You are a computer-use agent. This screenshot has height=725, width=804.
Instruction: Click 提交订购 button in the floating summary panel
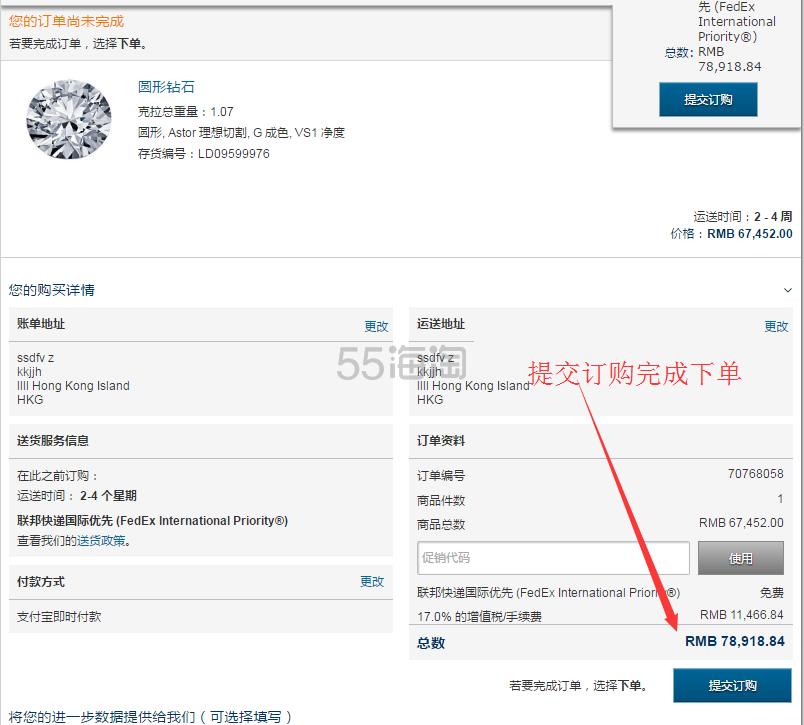click(x=708, y=100)
